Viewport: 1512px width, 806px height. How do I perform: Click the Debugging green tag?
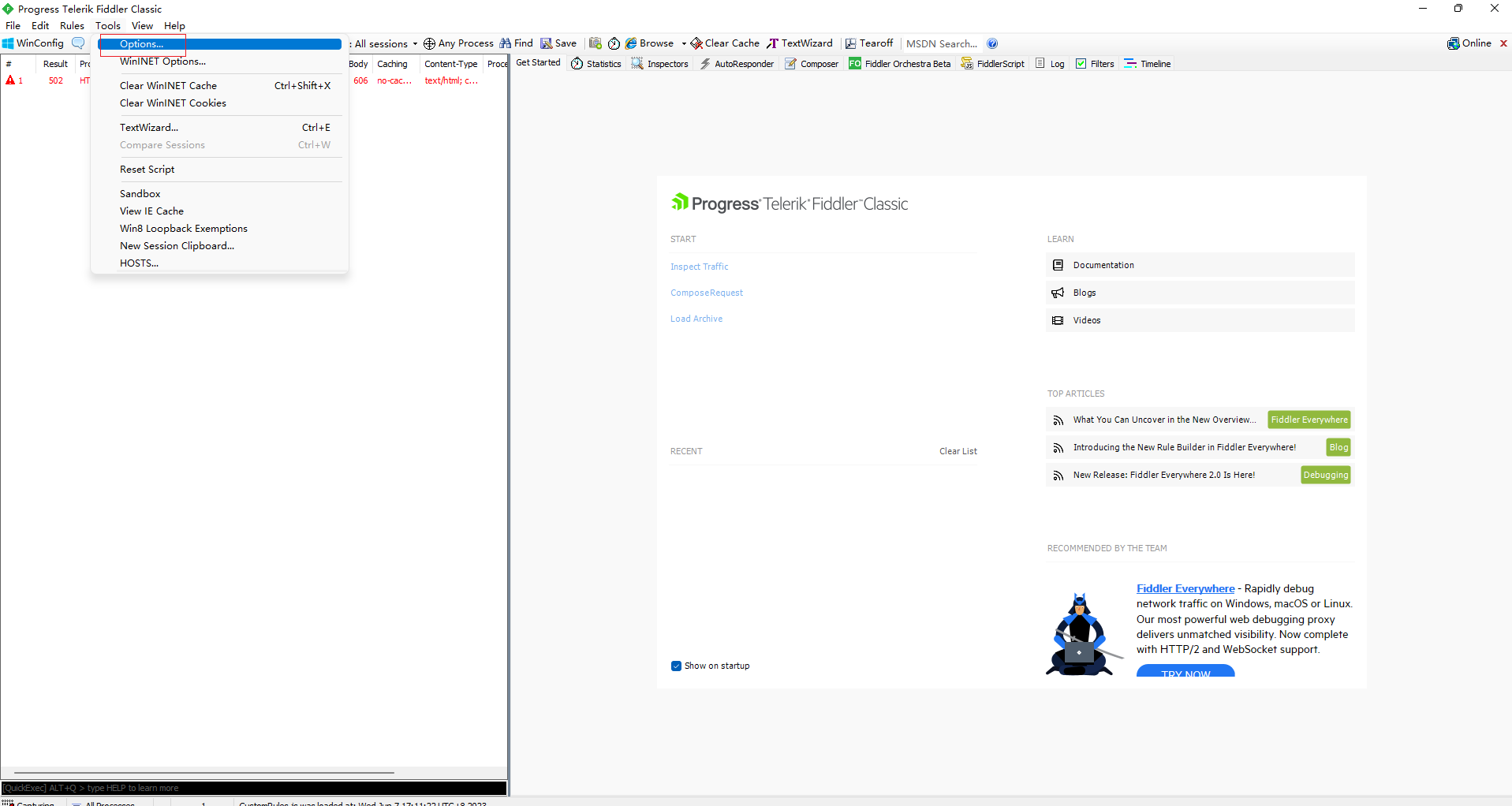pyautogui.click(x=1326, y=475)
